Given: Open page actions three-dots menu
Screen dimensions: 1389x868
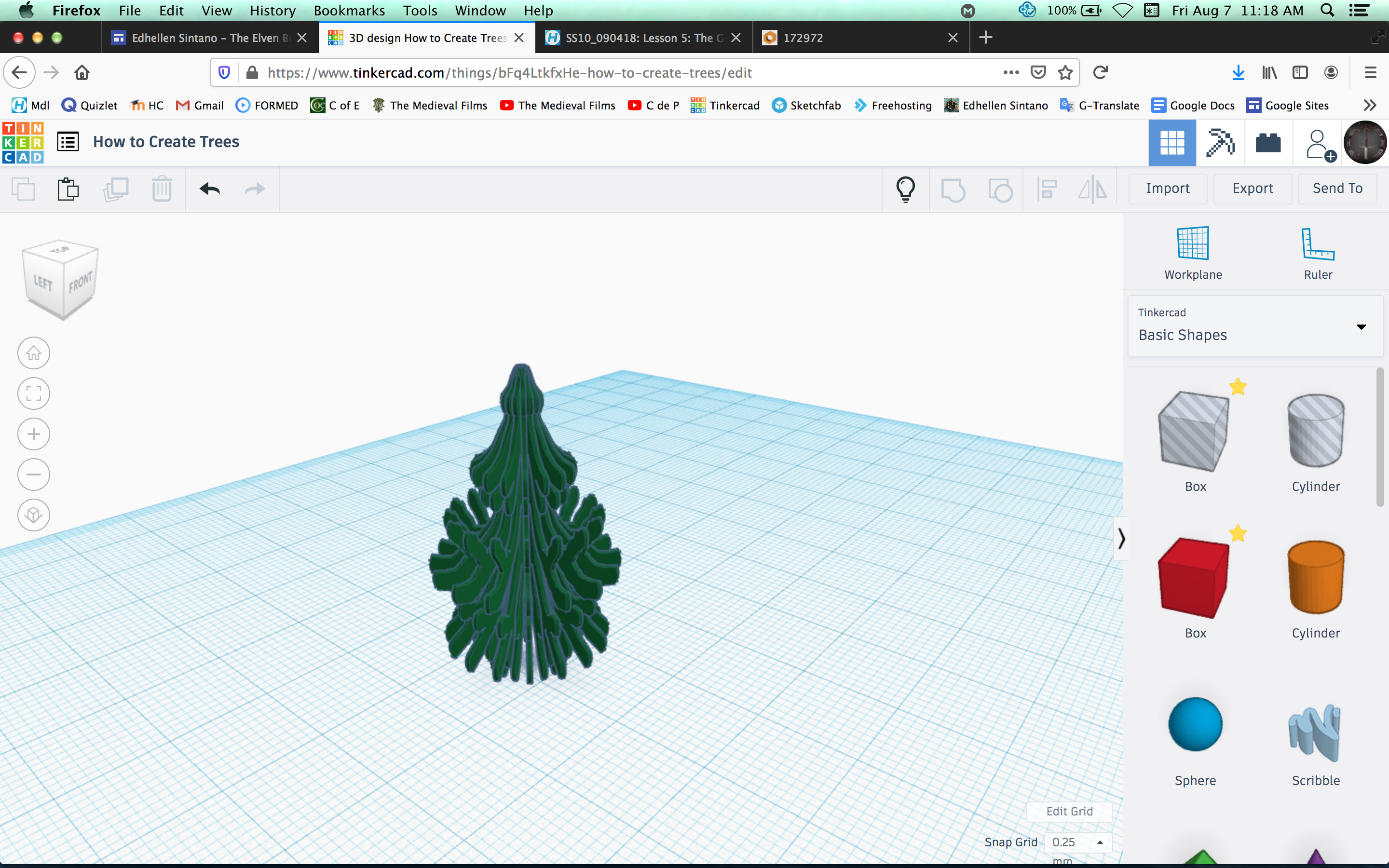Looking at the screenshot, I should coord(1011,73).
